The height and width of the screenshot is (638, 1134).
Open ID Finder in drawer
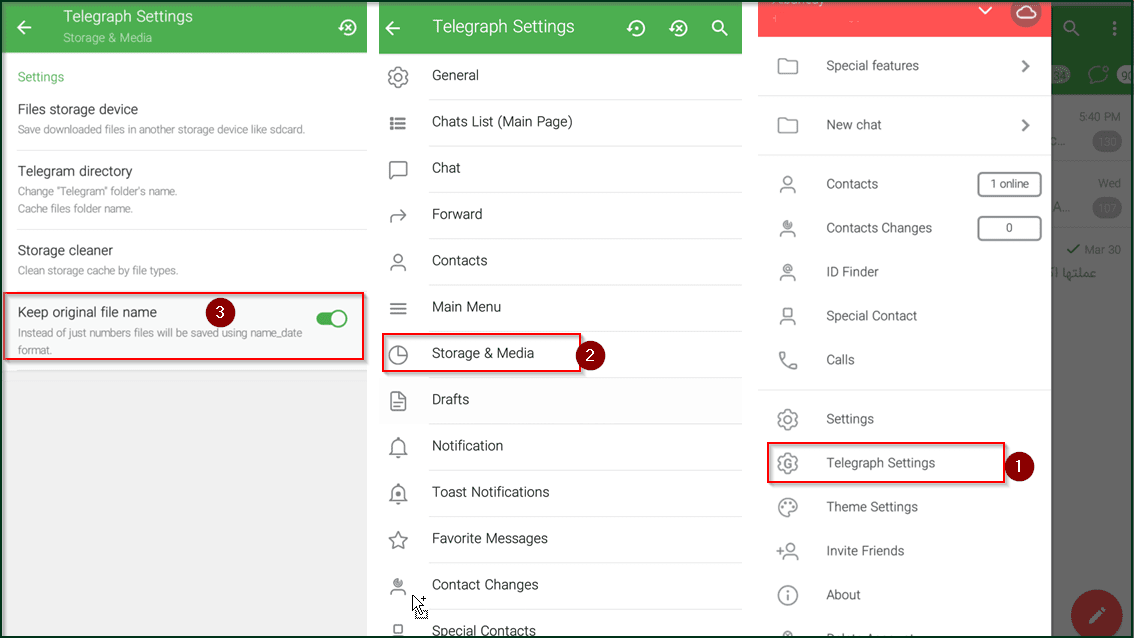[904, 272]
